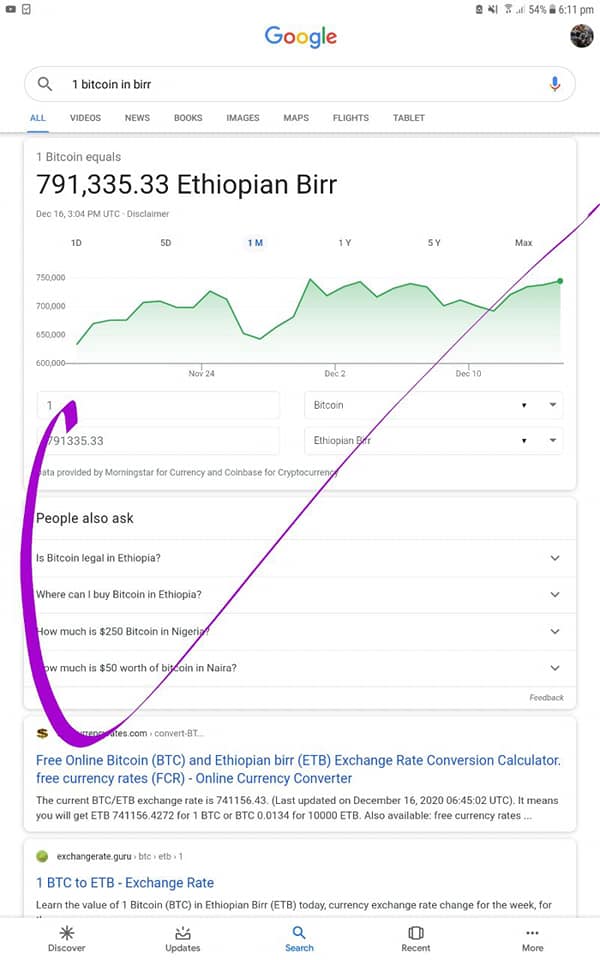Click the amount field containing 1

tap(158, 405)
